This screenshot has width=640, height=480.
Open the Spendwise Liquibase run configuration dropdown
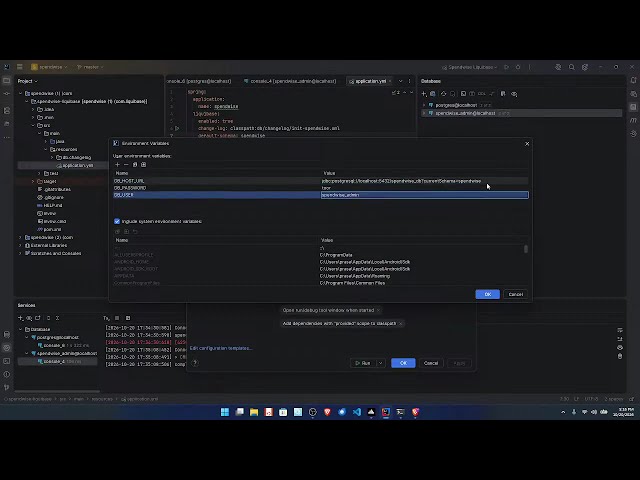pyautogui.click(x=470, y=67)
